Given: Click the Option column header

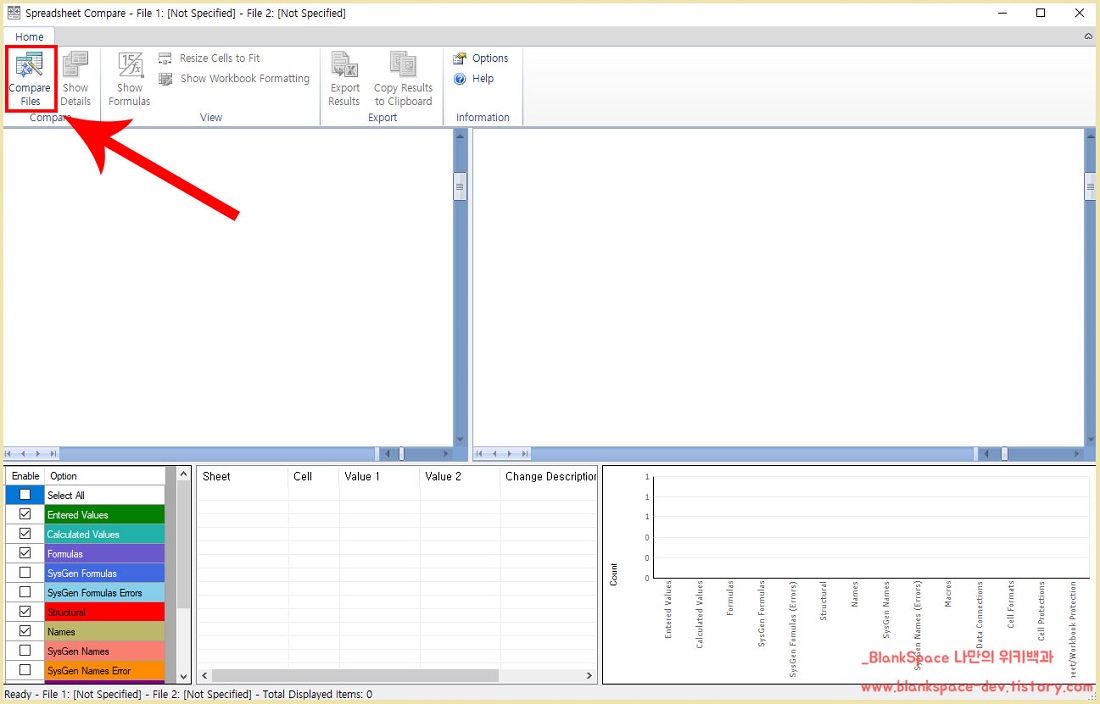Looking at the screenshot, I should [105, 475].
